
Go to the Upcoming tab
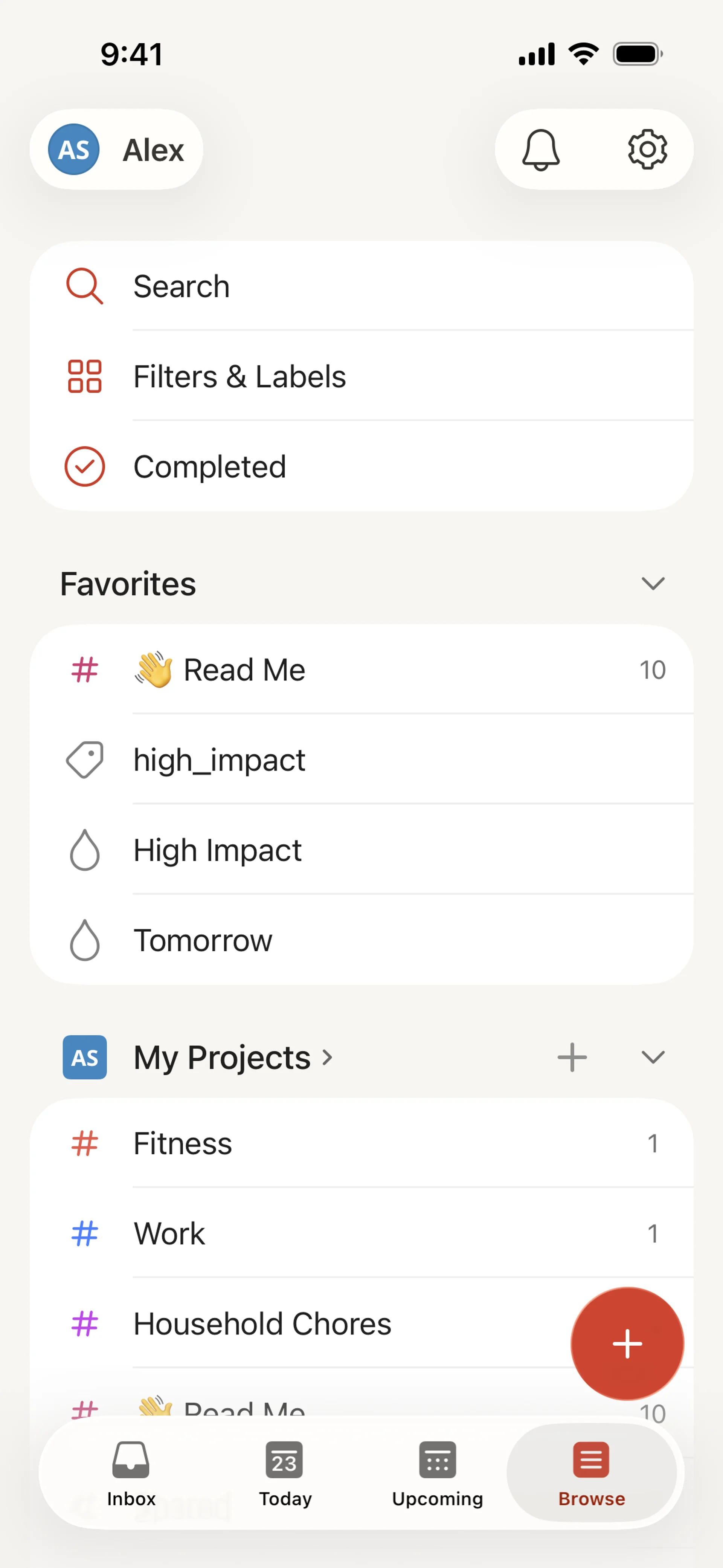pos(437,1473)
